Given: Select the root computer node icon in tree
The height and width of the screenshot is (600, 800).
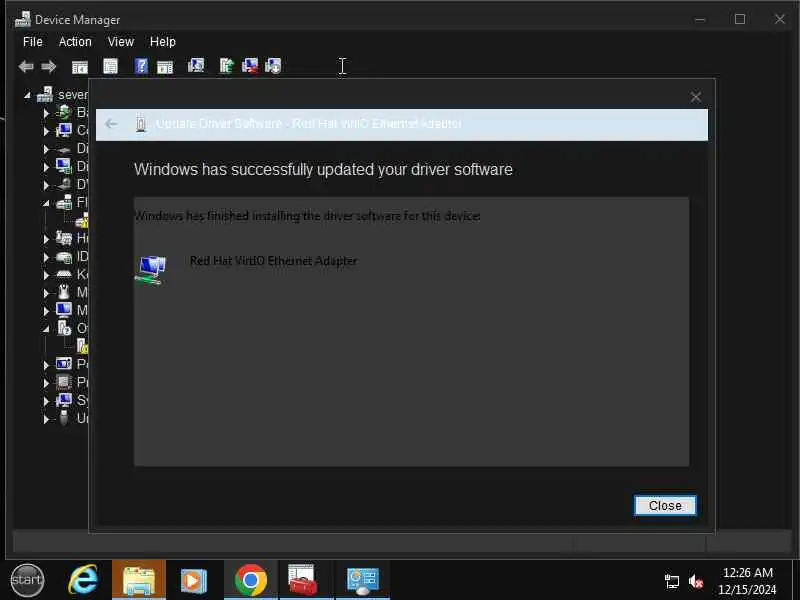Looking at the screenshot, I should (45, 95).
